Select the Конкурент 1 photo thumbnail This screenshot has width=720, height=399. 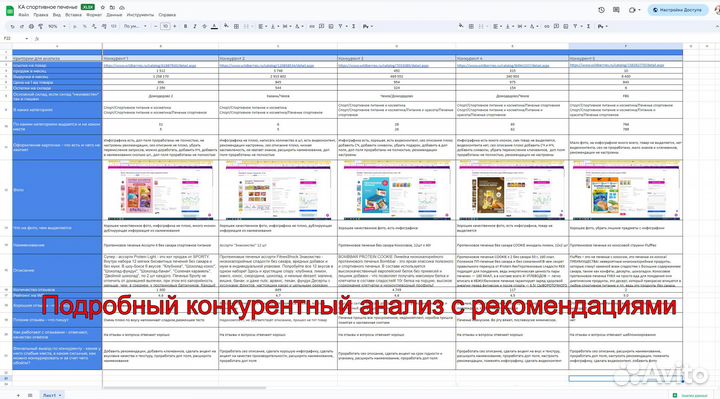click(x=160, y=190)
